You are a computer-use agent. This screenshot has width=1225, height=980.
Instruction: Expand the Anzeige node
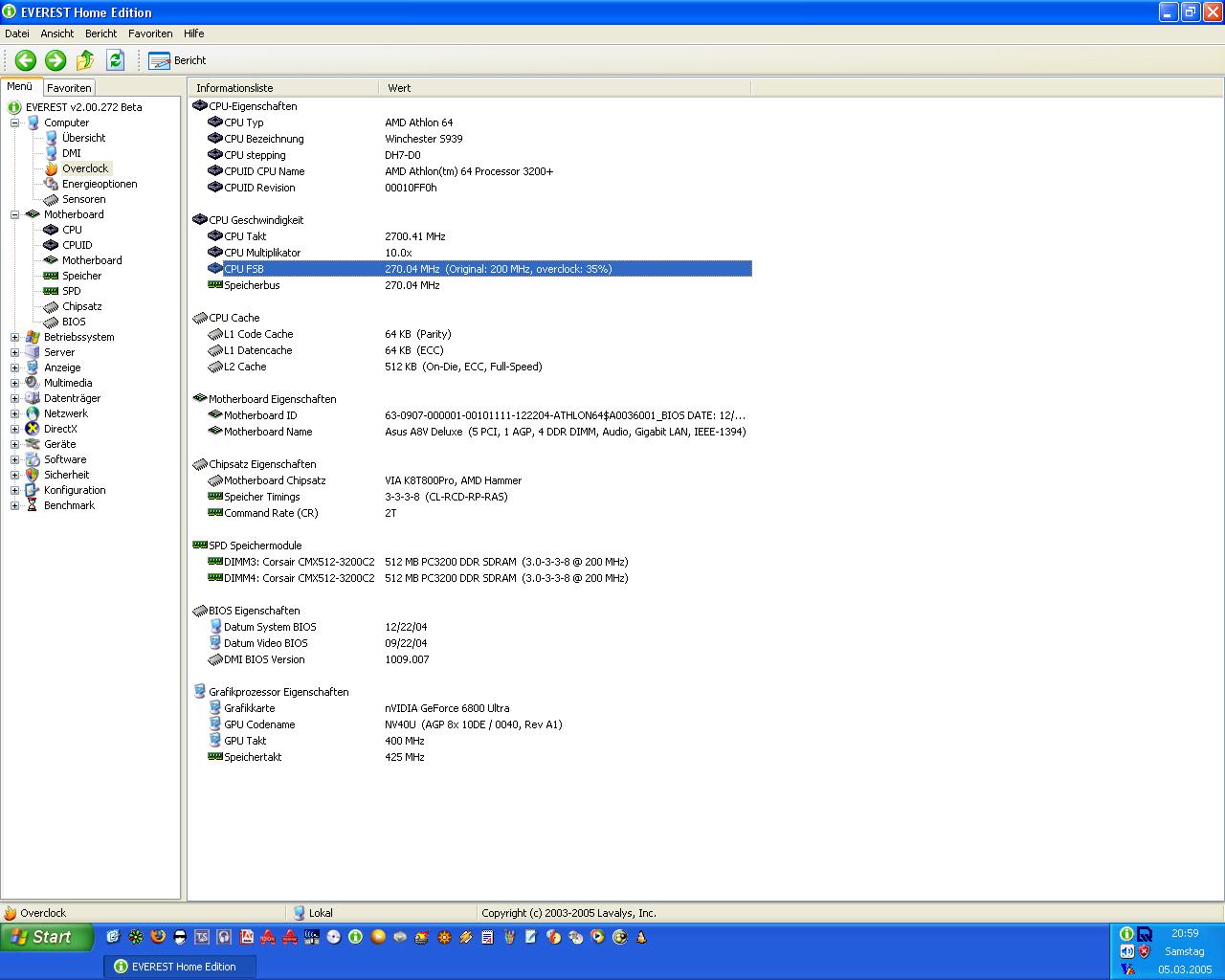[14, 367]
